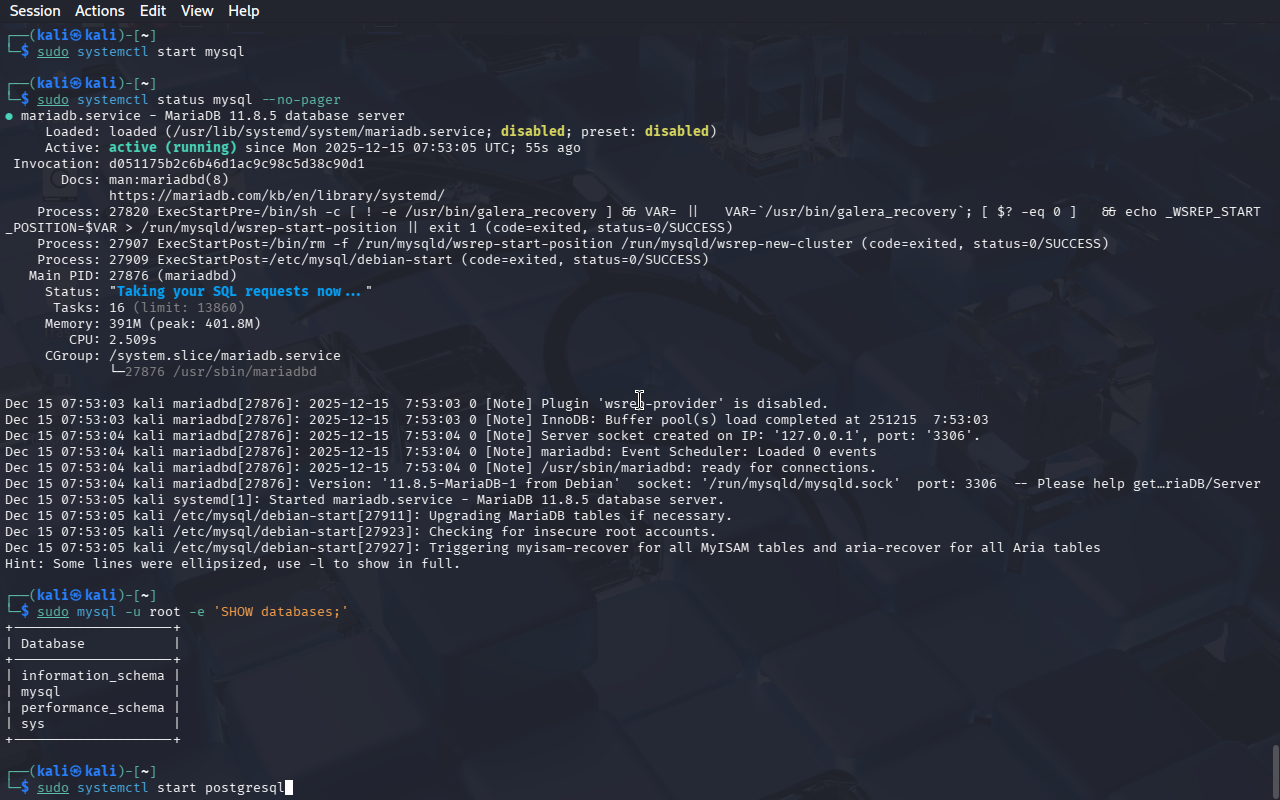Image resolution: width=1280 pixels, height=800 pixels.
Task: Open the Edit menu
Action: pyautogui.click(x=153, y=11)
